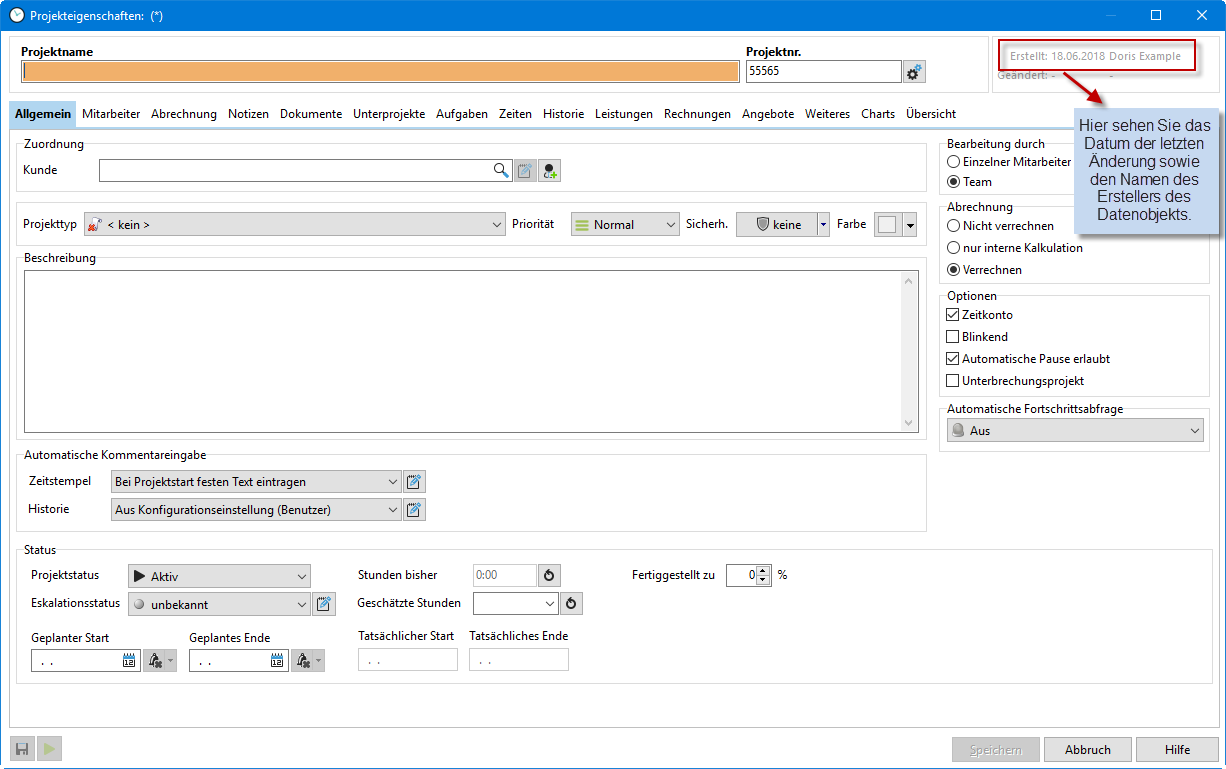Click the reset icon next to Stunden bisher
This screenshot has width=1226, height=769.
click(x=549, y=576)
